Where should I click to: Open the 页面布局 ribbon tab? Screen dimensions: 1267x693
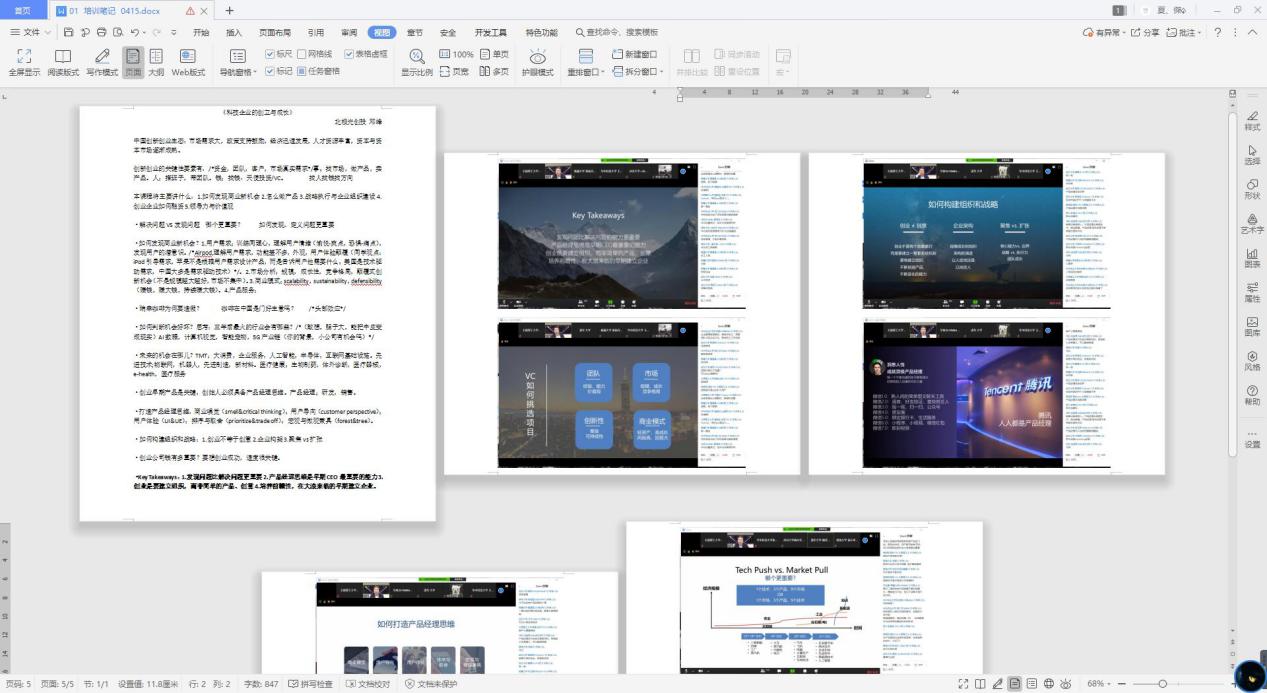click(x=275, y=32)
